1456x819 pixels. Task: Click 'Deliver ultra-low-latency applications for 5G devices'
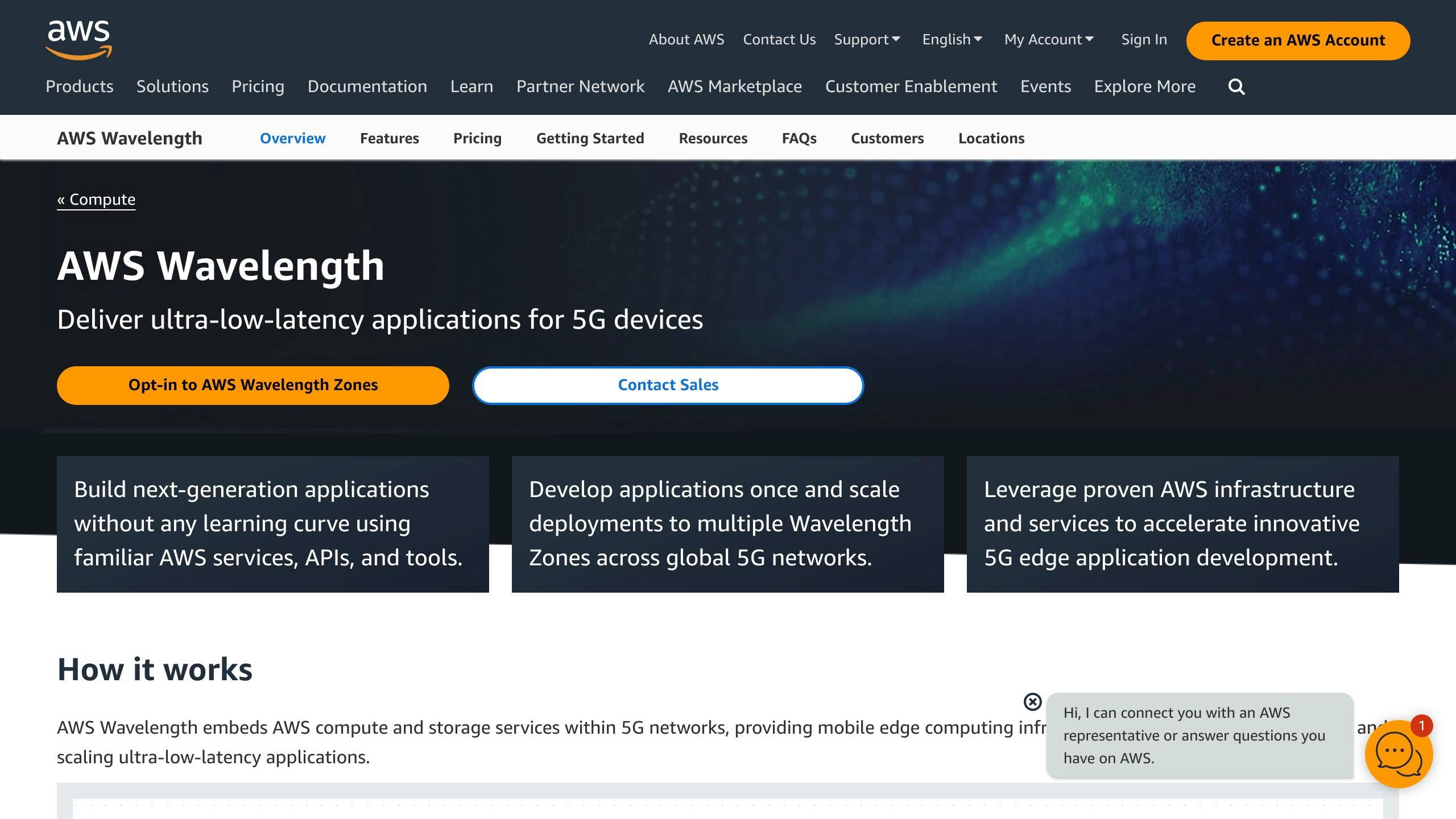tap(380, 319)
